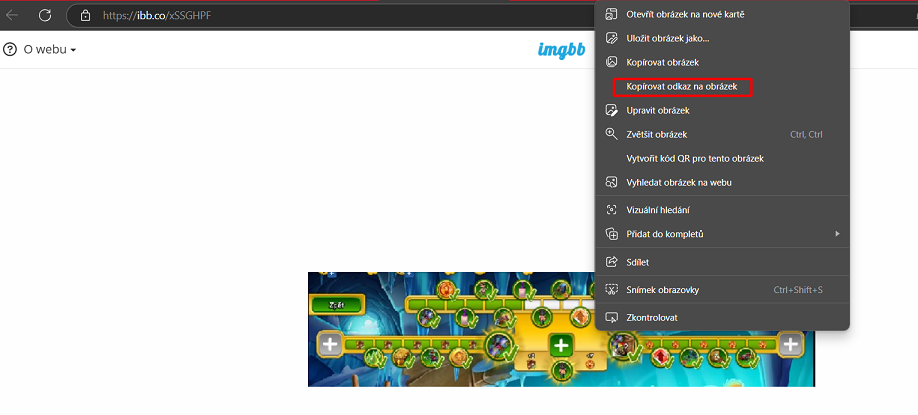918x415 pixels.
Task: Expand Přidat do kompletů submenu arrow
Action: tap(836, 234)
